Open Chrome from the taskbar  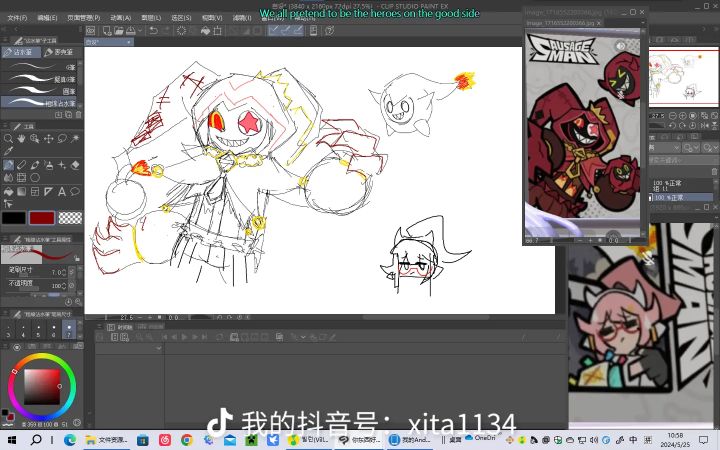coord(186,440)
